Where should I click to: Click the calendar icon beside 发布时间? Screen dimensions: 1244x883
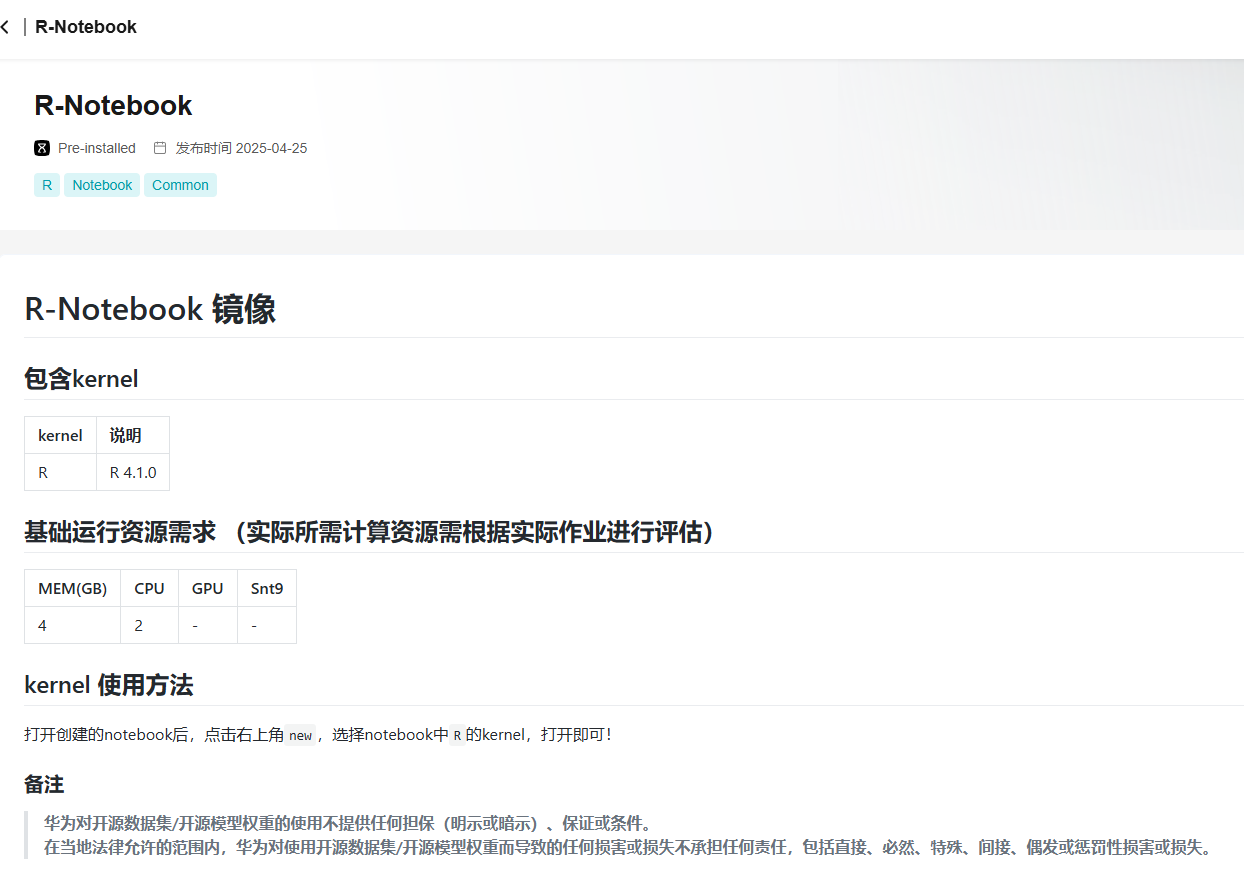(160, 148)
